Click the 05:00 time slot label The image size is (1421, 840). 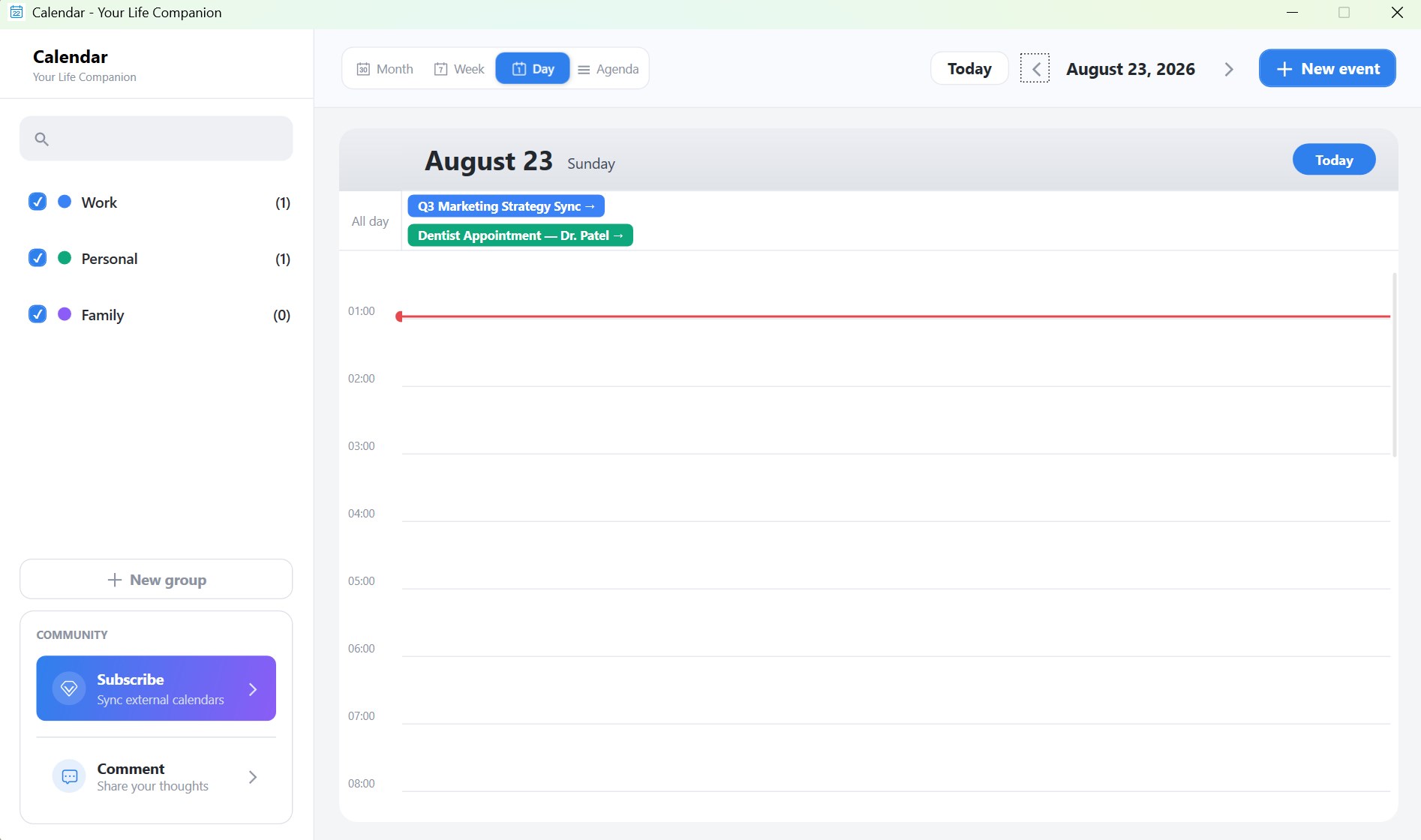361,581
